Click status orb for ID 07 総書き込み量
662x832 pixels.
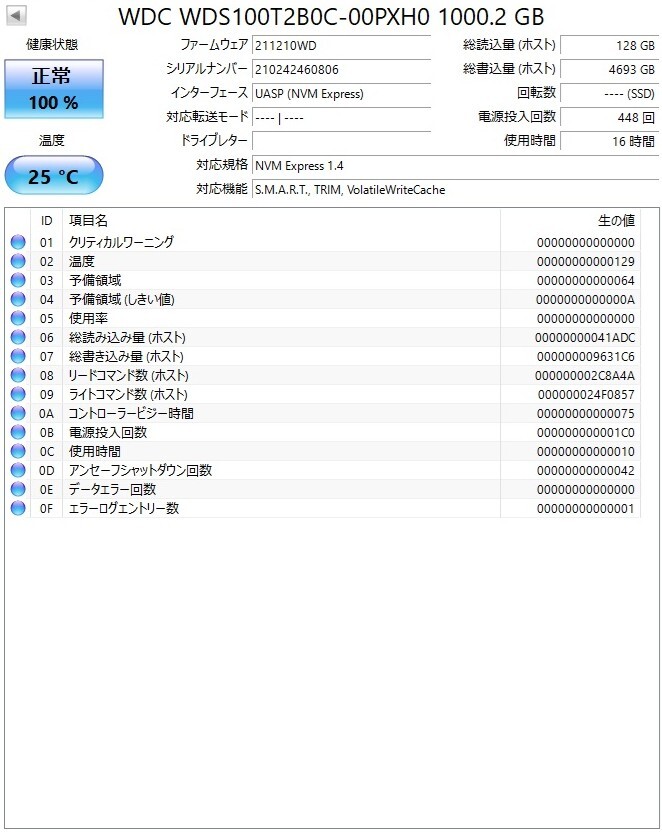click(x=18, y=356)
